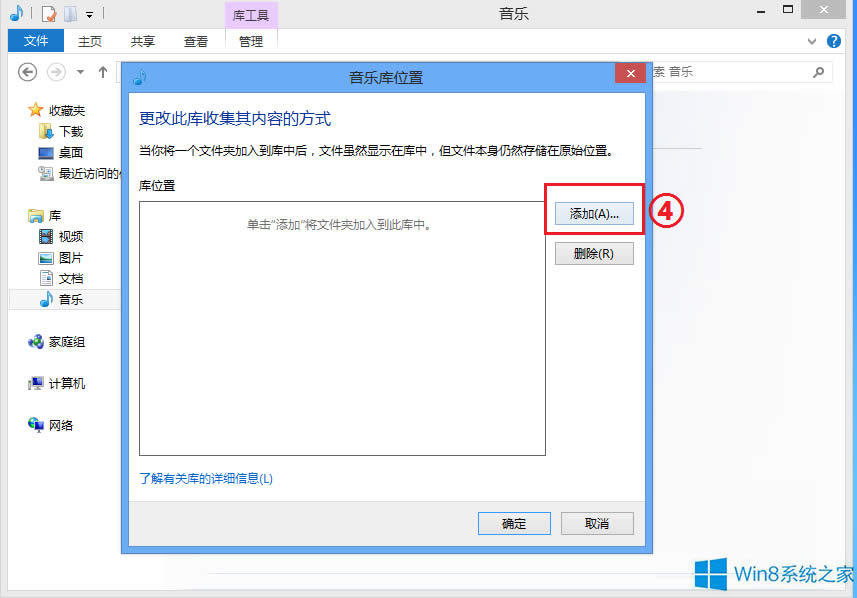This screenshot has width=857, height=598.
Task: Select the 管理 tab under 库工具
Action: pyautogui.click(x=250, y=41)
